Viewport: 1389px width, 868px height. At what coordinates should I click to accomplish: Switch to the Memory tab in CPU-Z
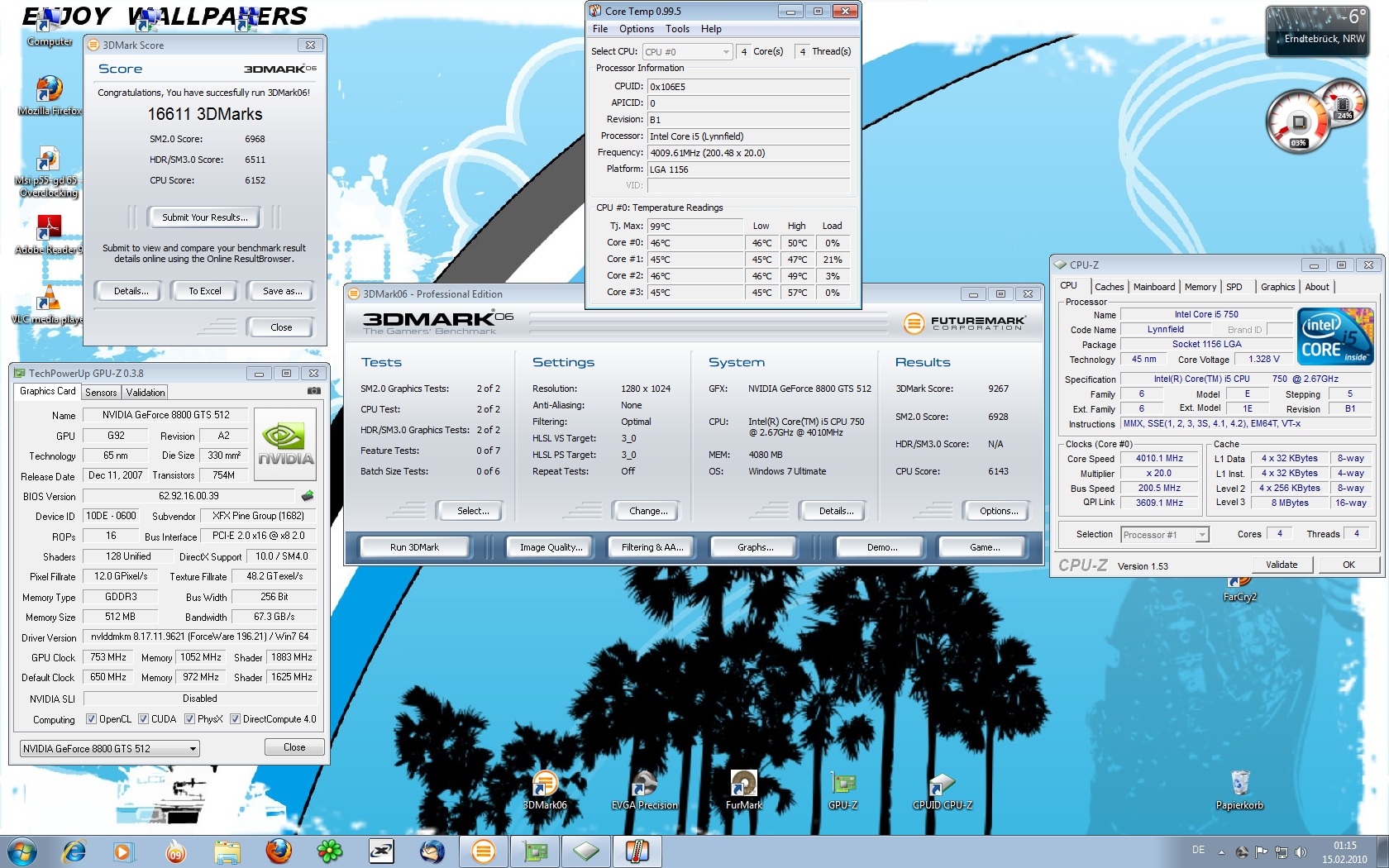(x=1200, y=287)
